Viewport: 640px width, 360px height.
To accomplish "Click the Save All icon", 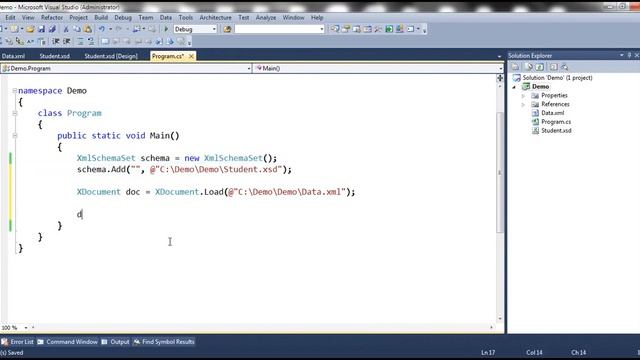I will (52, 29).
